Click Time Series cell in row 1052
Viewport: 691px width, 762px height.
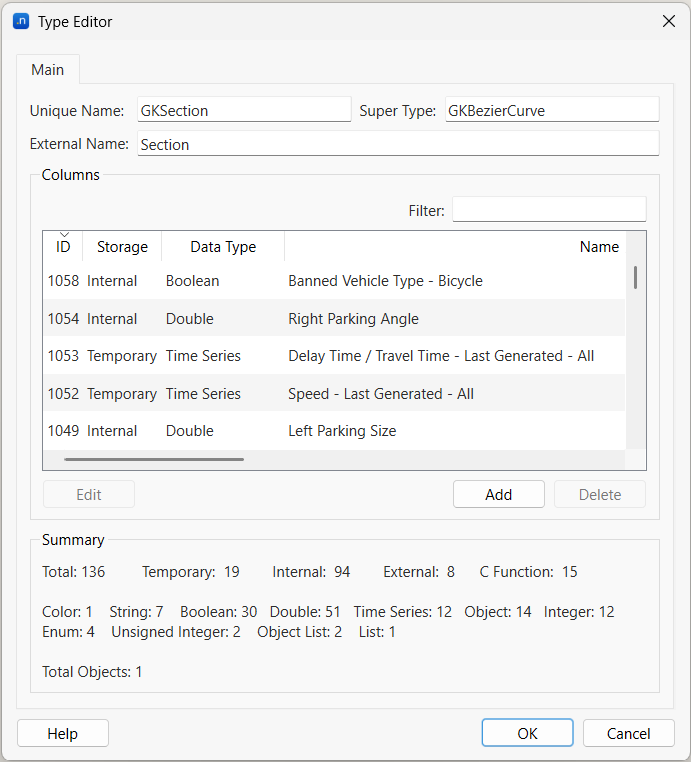(x=203, y=394)
